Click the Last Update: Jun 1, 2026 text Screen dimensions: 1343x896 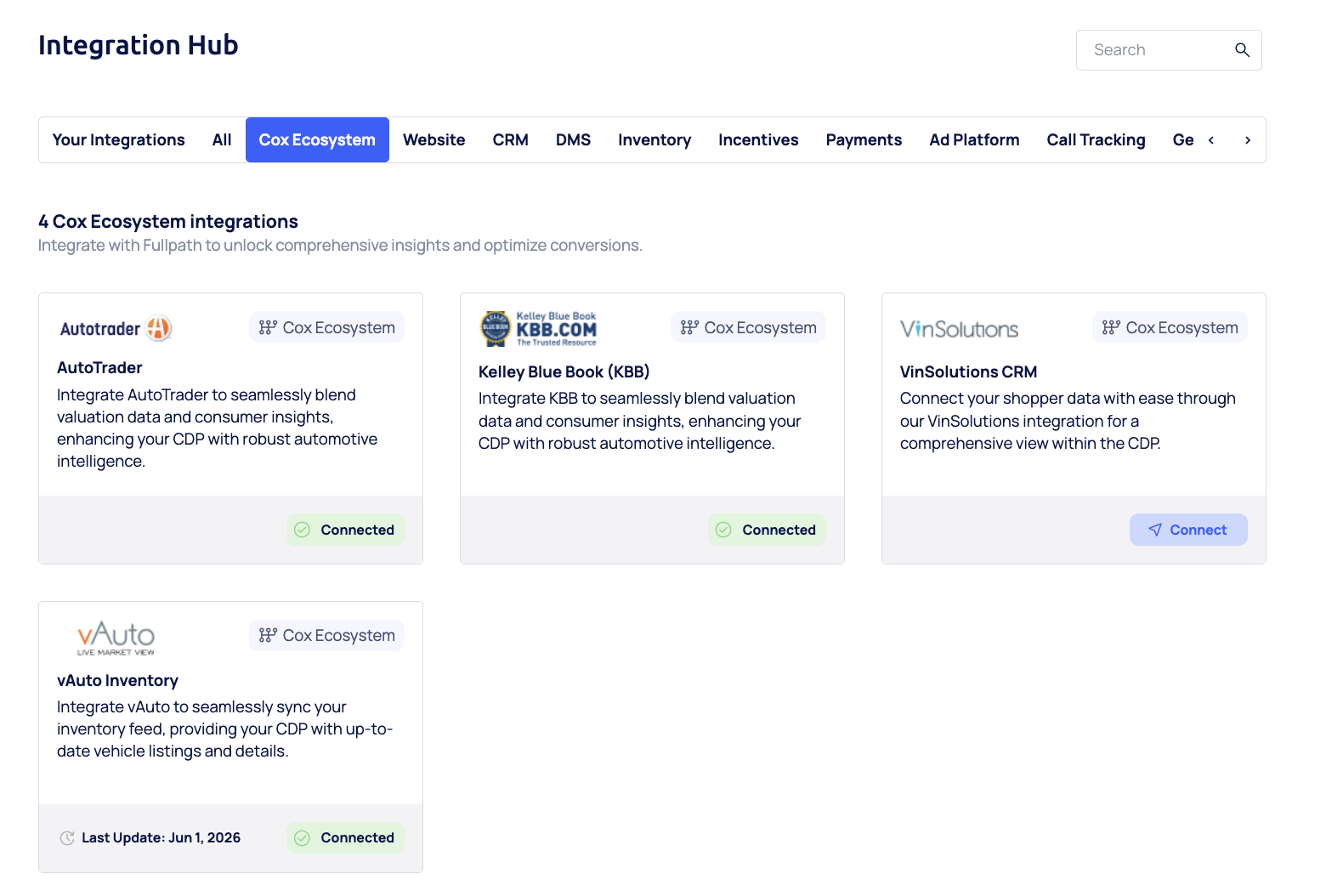161,837
